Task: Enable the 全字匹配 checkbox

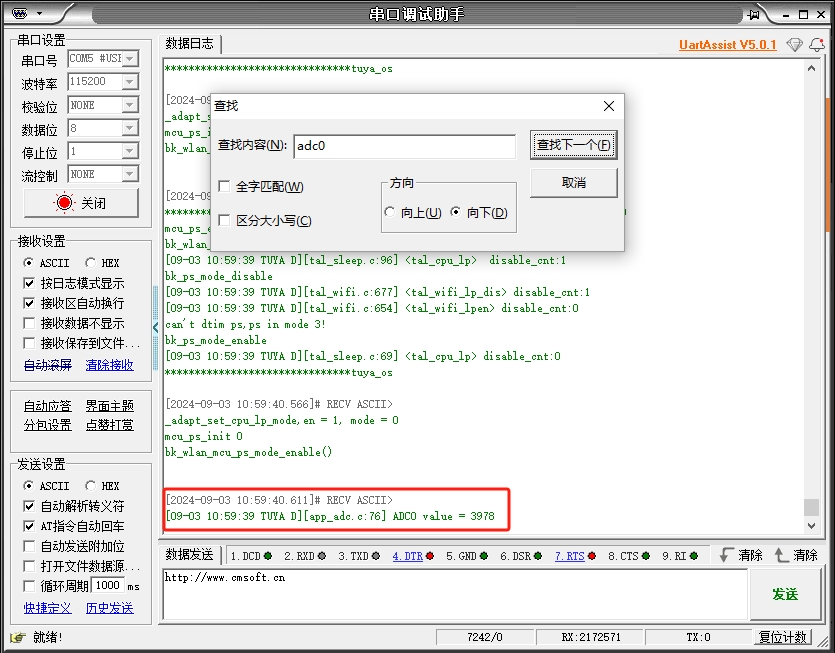Action: pyautogui.click(x=224, y=187)
